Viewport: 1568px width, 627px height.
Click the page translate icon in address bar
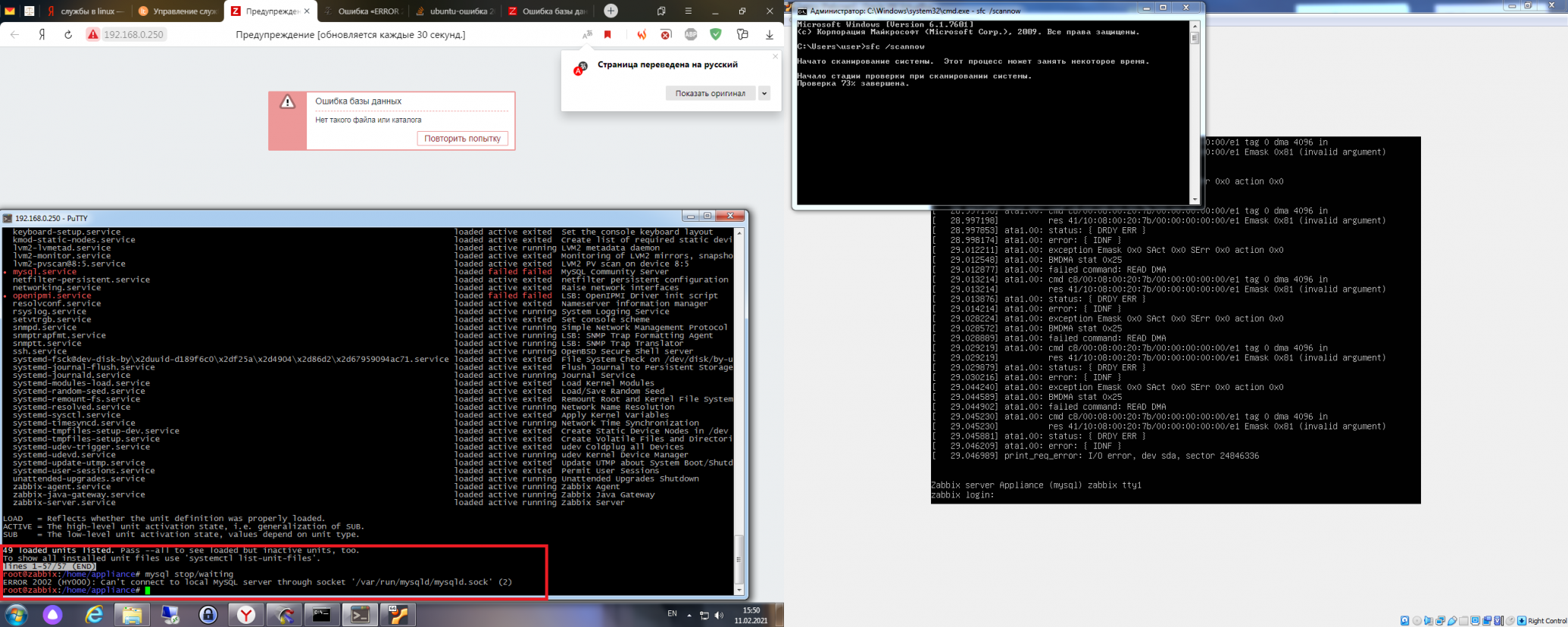(x=587, y=35)
